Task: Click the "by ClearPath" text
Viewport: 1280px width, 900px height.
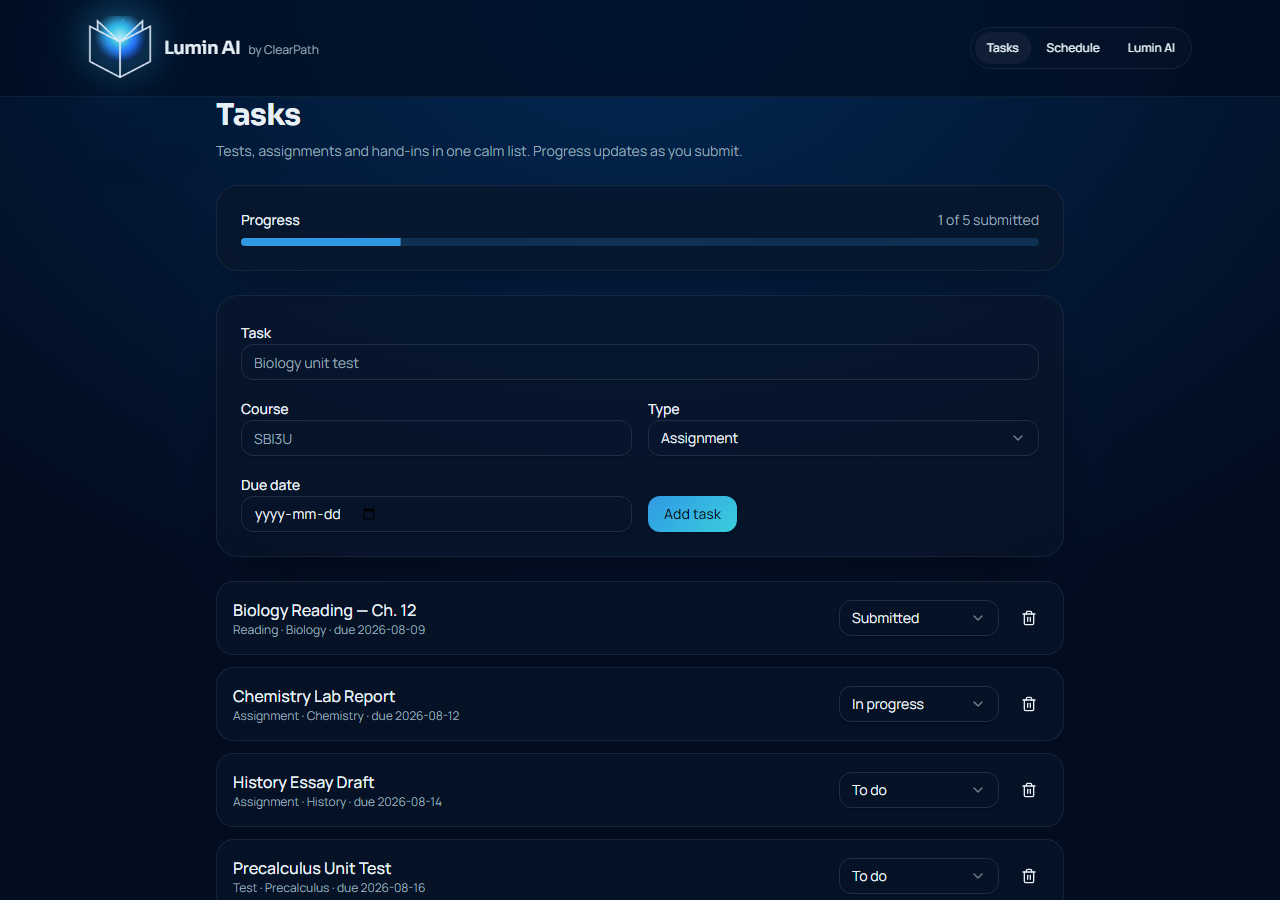Action: point(283,50)
